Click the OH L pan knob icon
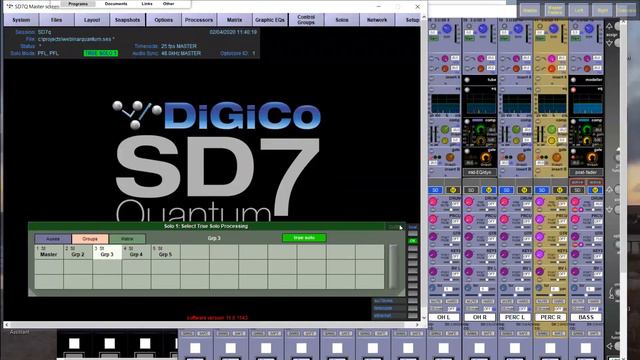This screenshot has width=640, height=360. 433,288
